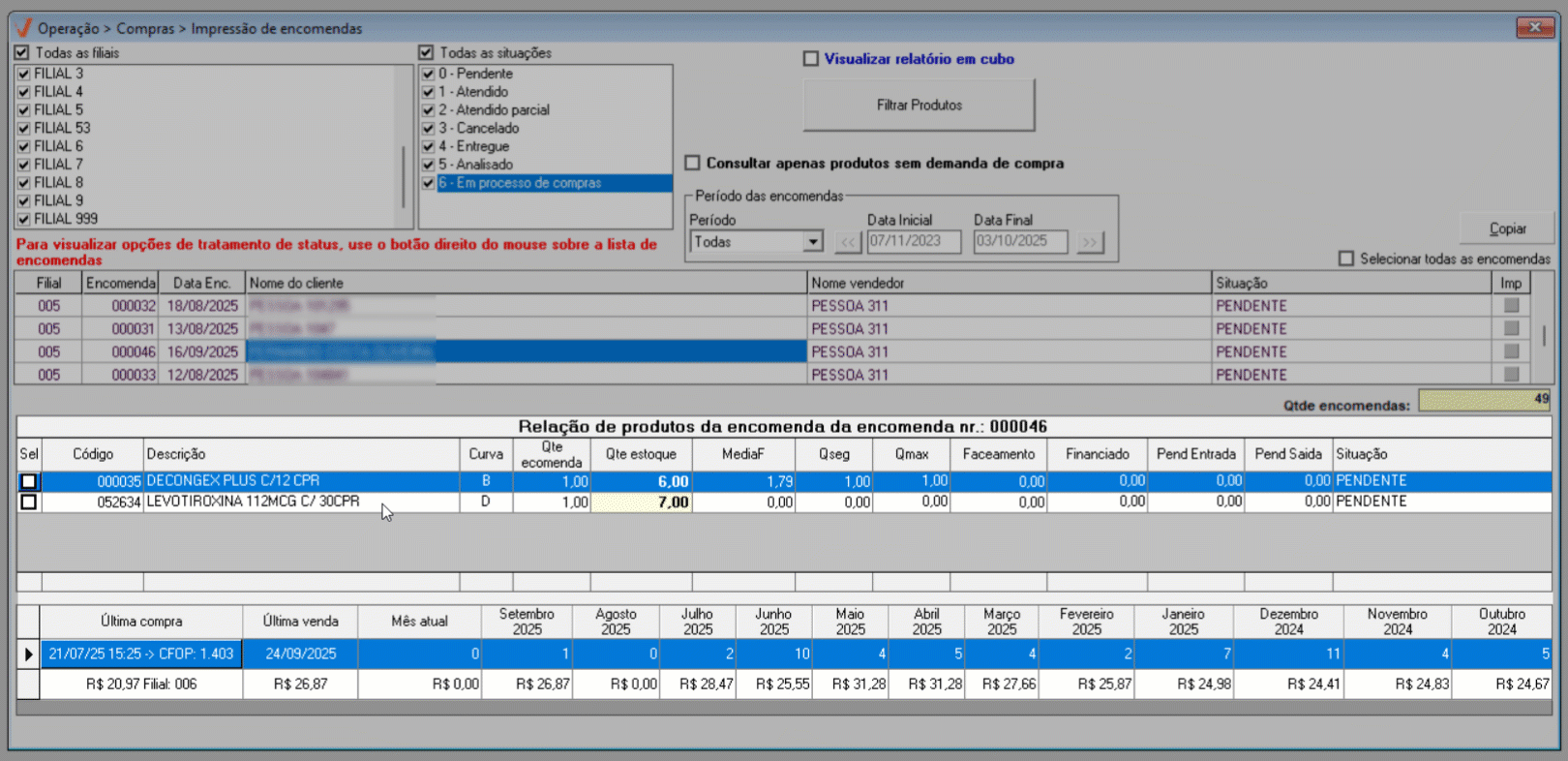Uncheck Todas as filiais checkbox
Viewport: 1568px width, 761px height.
point(22,53)
